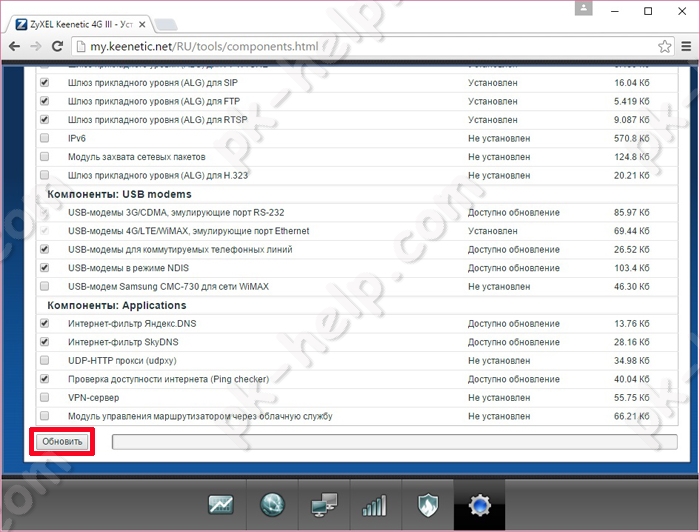700x532 pixels.
Task: Click 'Доступно обновление' status for SkyDNS
Action: [x=513, y=342]
